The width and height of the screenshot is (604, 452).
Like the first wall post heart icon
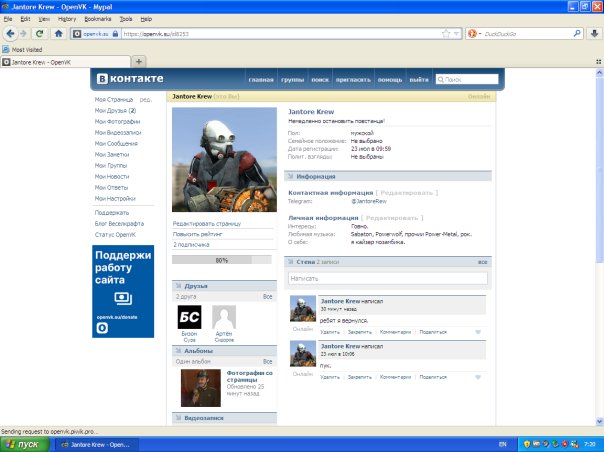click(478, 330)
